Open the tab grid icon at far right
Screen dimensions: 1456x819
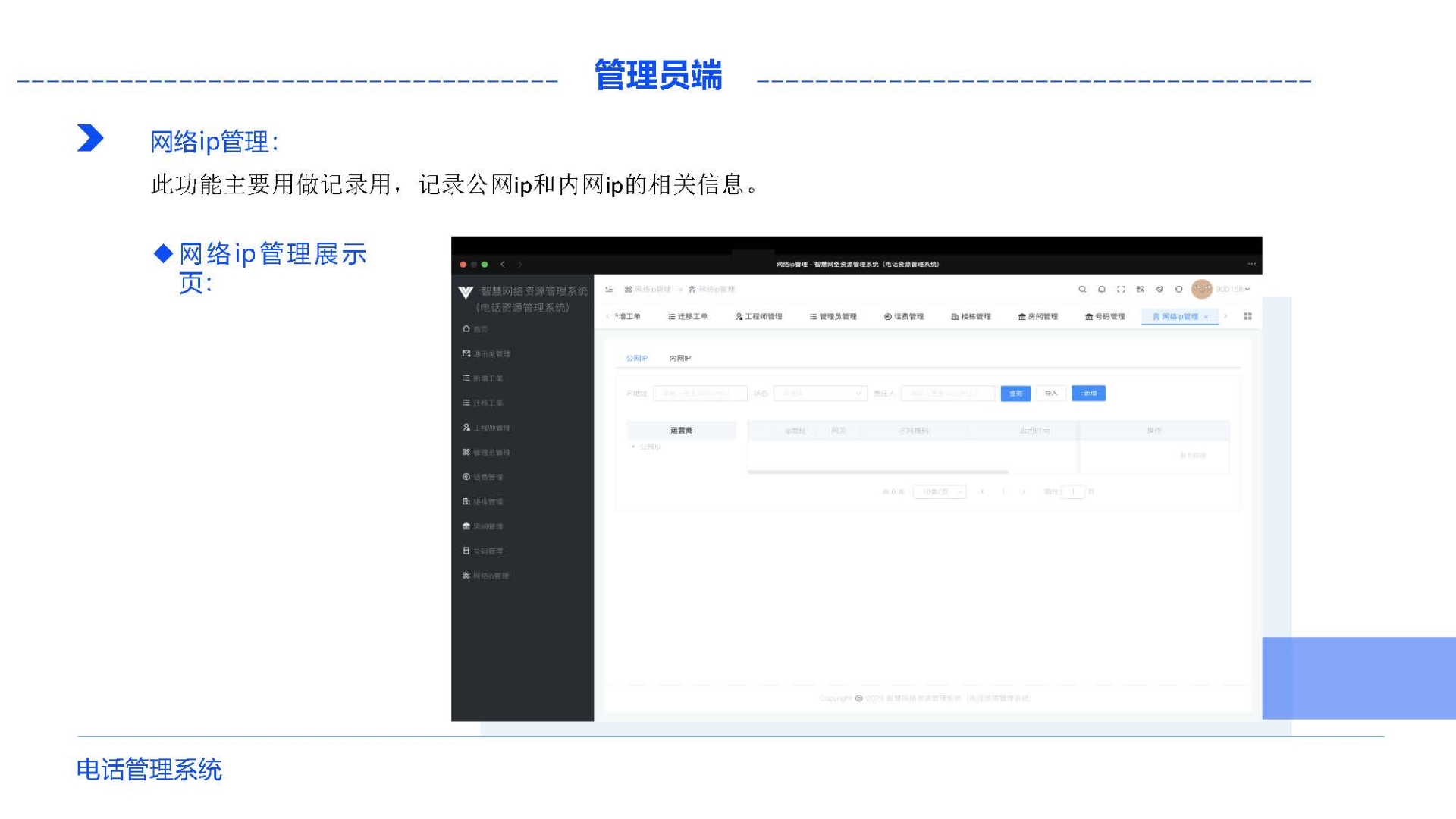click(x=1247, y=316)
